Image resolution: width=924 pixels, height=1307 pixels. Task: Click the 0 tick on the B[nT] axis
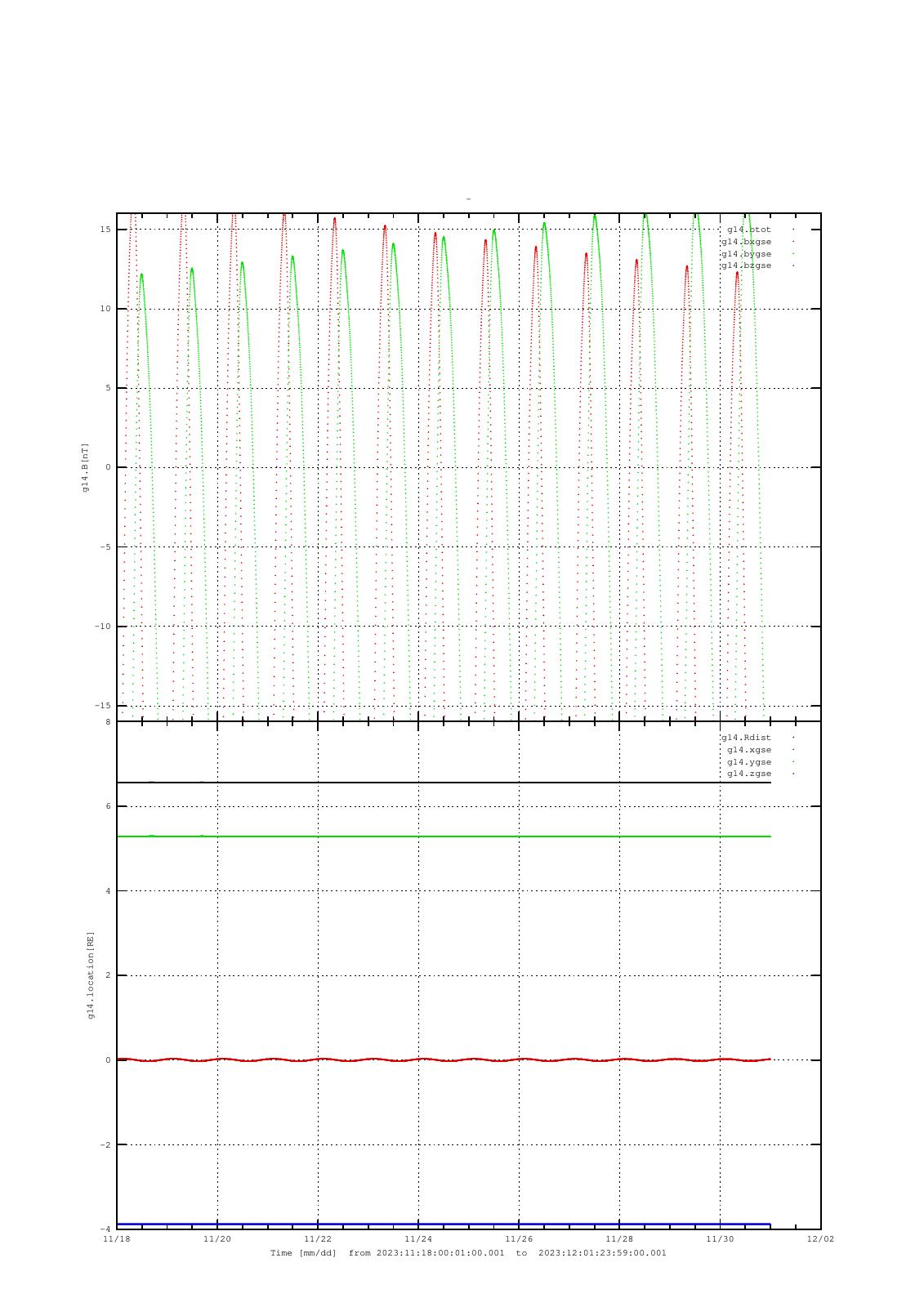[x=108, y=467]
